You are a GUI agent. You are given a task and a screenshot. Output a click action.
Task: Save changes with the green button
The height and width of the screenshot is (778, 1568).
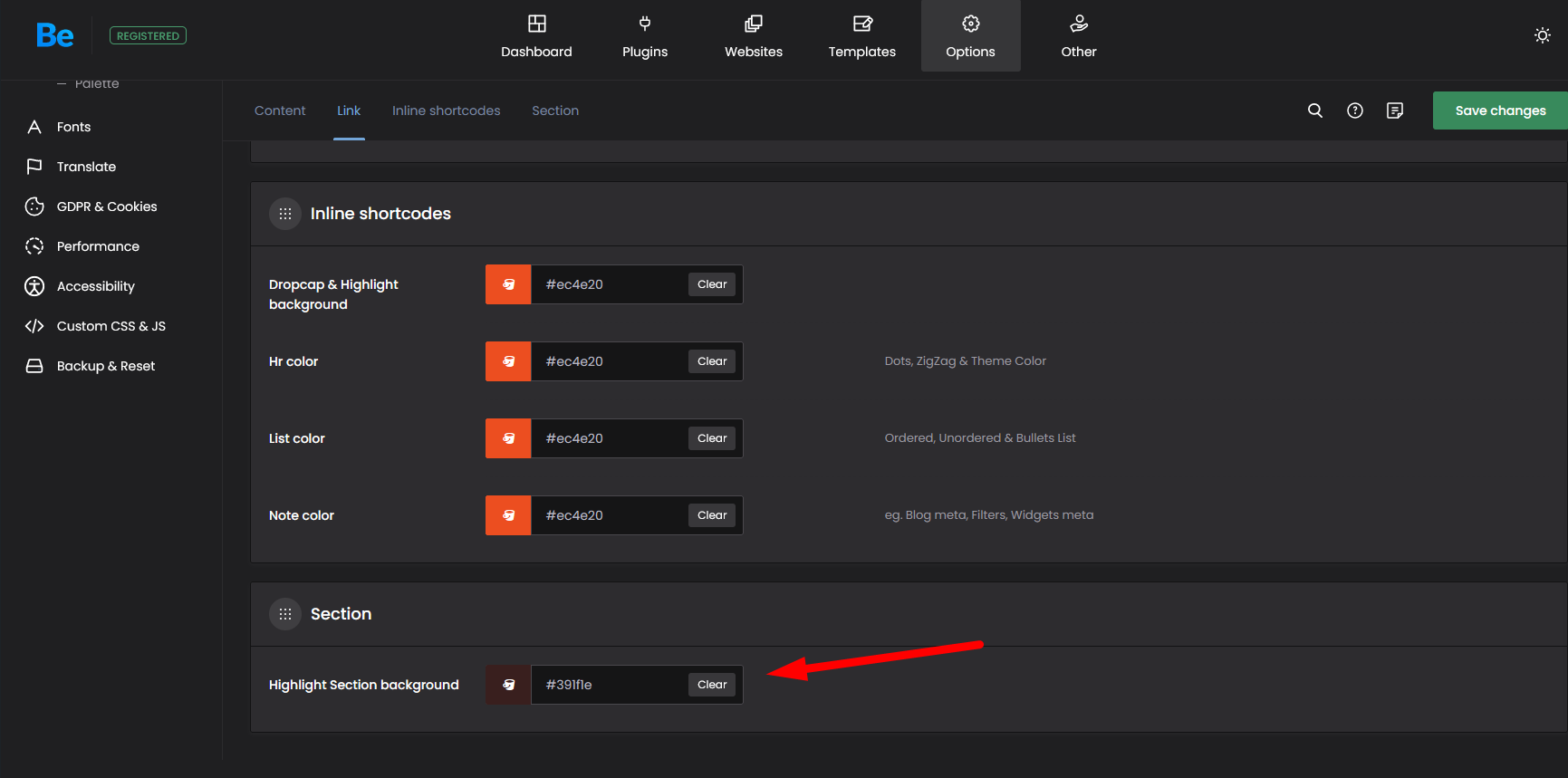(1500, 110)
